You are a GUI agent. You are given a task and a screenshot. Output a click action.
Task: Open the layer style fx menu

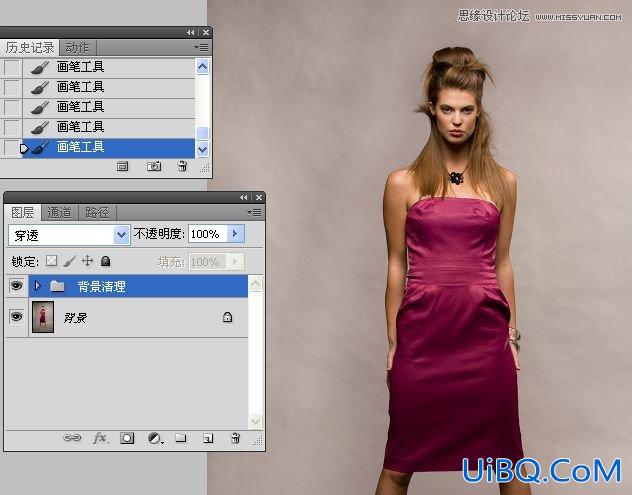(100, 438)
